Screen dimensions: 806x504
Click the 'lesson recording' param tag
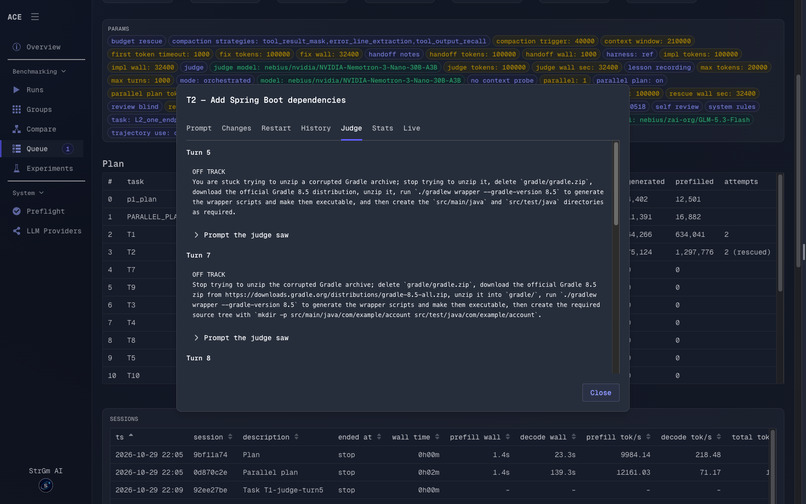[x=659, y=67]
